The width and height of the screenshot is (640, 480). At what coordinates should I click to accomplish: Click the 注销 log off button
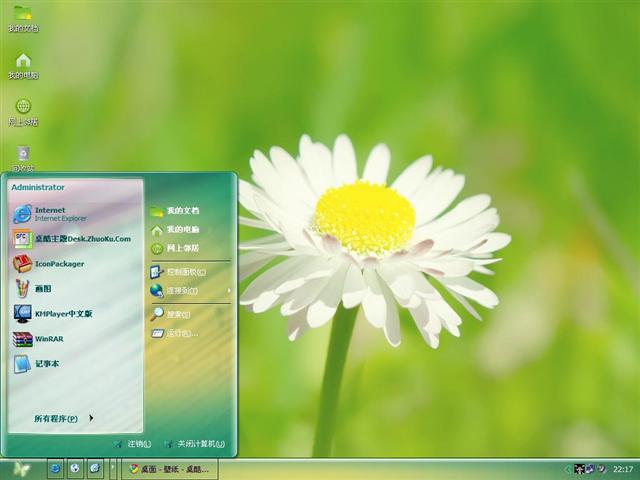point(133,443)
